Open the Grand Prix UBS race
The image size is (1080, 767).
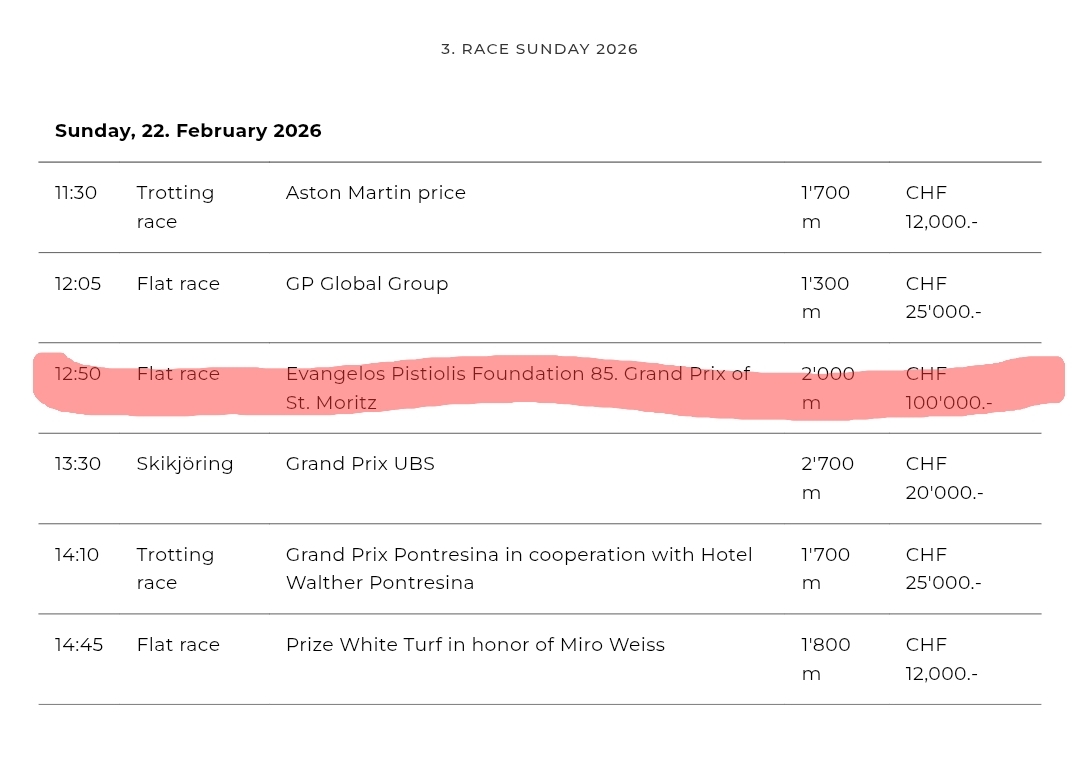point(360,464)
